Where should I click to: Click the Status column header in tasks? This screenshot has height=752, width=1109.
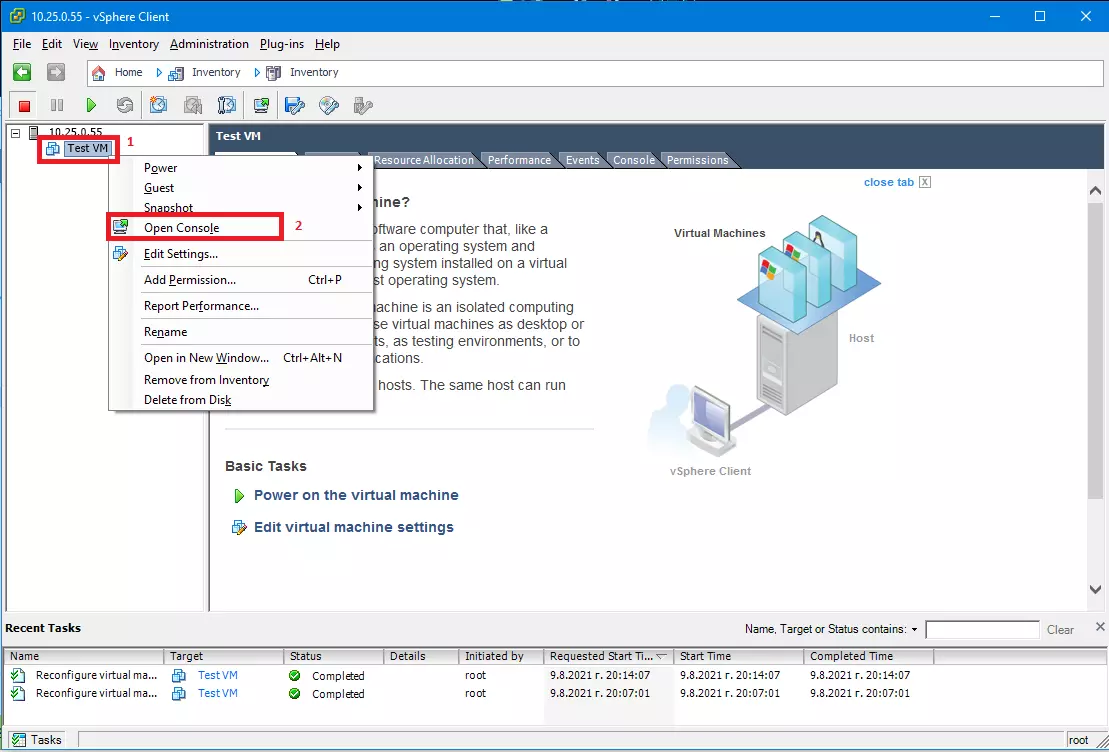(333, 656)
